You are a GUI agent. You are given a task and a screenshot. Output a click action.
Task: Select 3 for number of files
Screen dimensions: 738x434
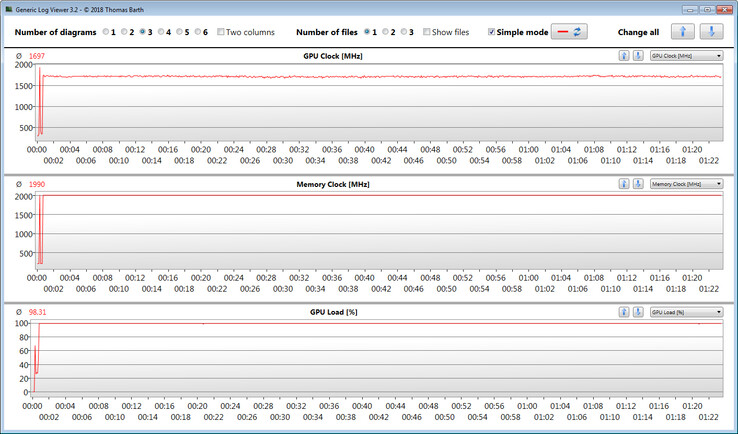click(406, 32)
